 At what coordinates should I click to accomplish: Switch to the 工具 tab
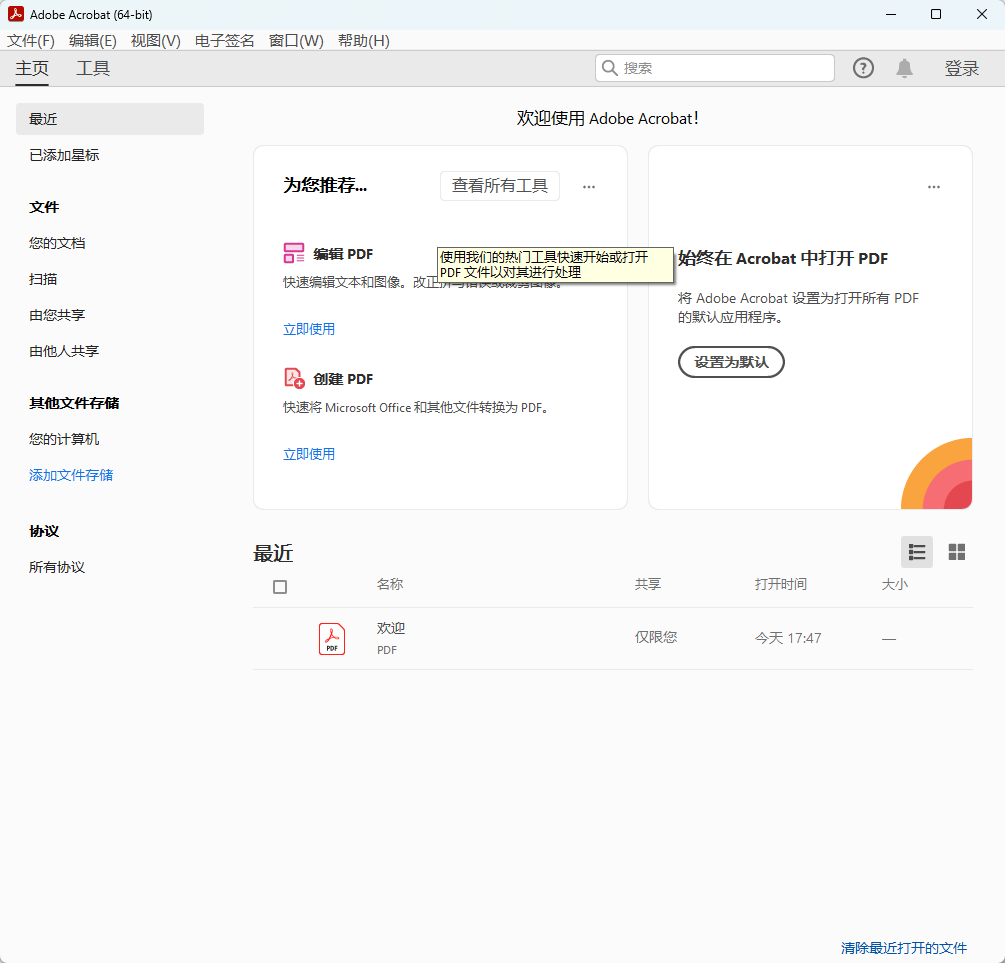pyautogui.click(x=93, y=68)
